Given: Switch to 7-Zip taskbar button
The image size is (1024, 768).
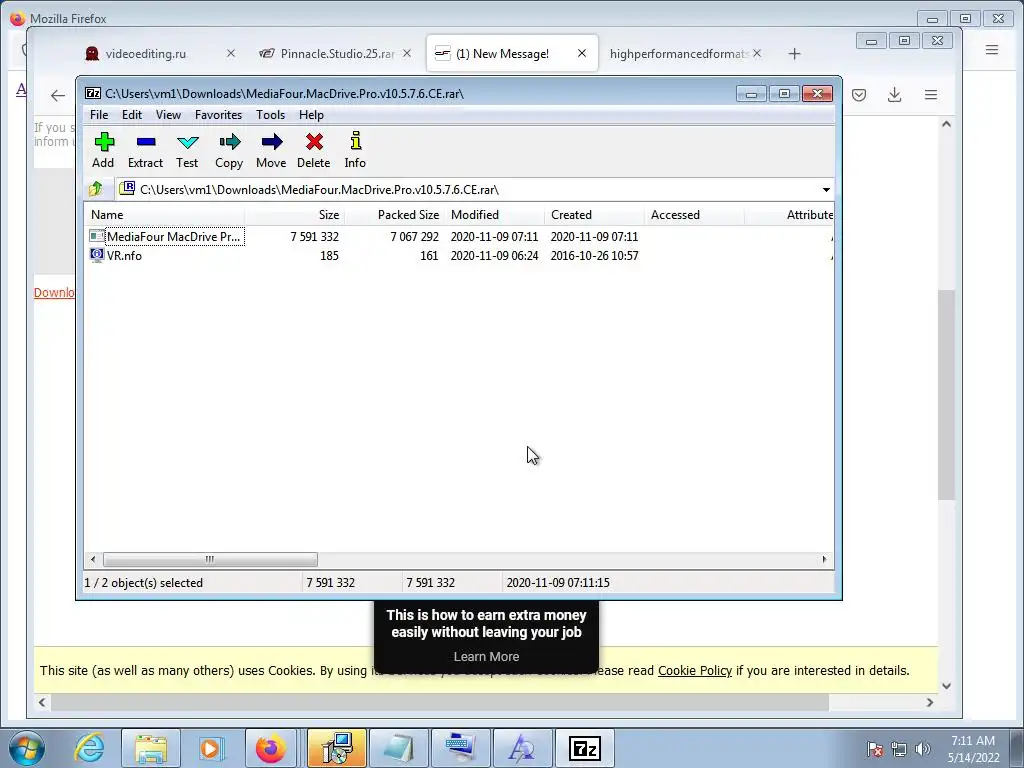Looking at the screenshot, I should [x=584, y=748].
